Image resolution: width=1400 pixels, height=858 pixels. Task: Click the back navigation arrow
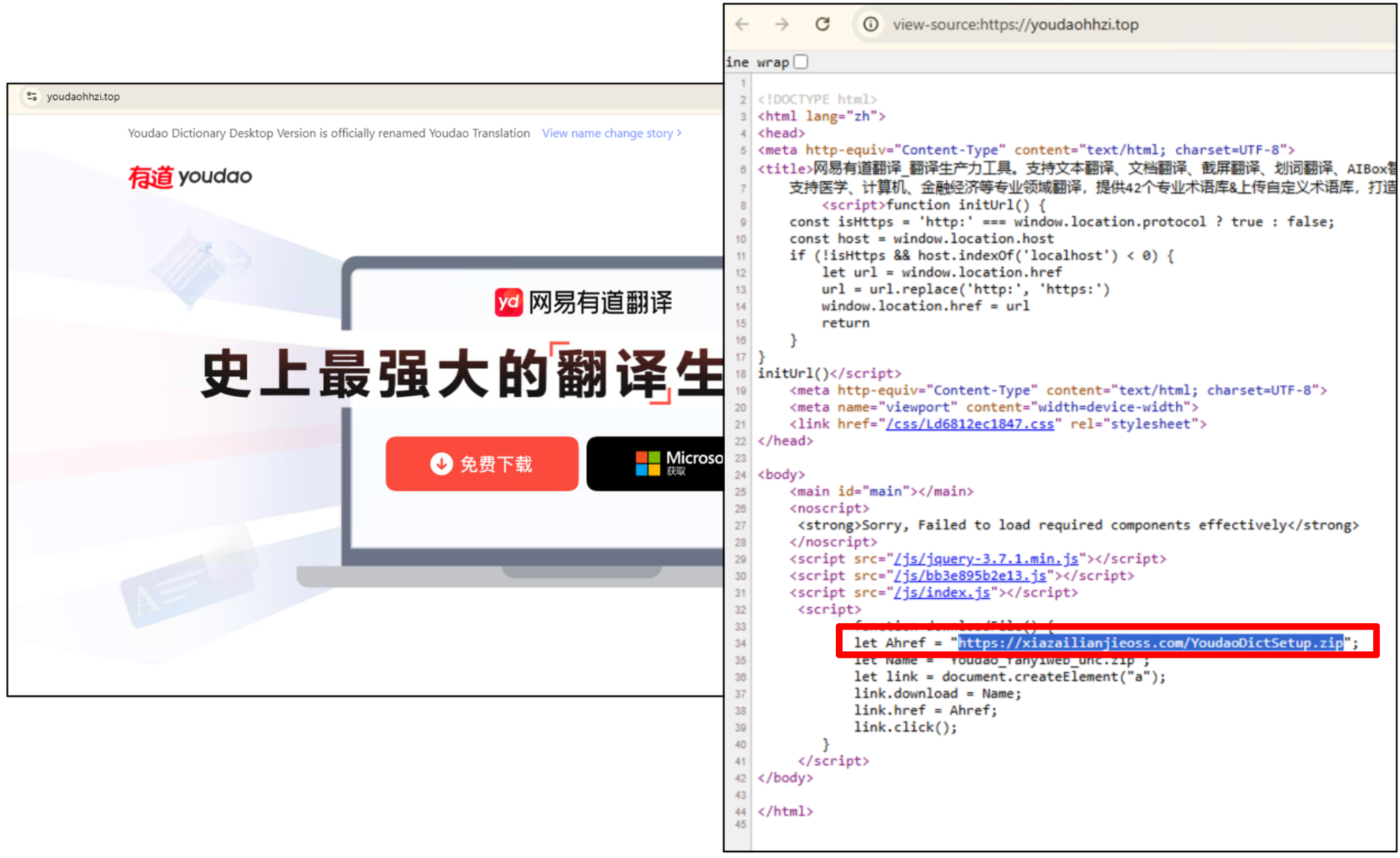tap(742, 24)
